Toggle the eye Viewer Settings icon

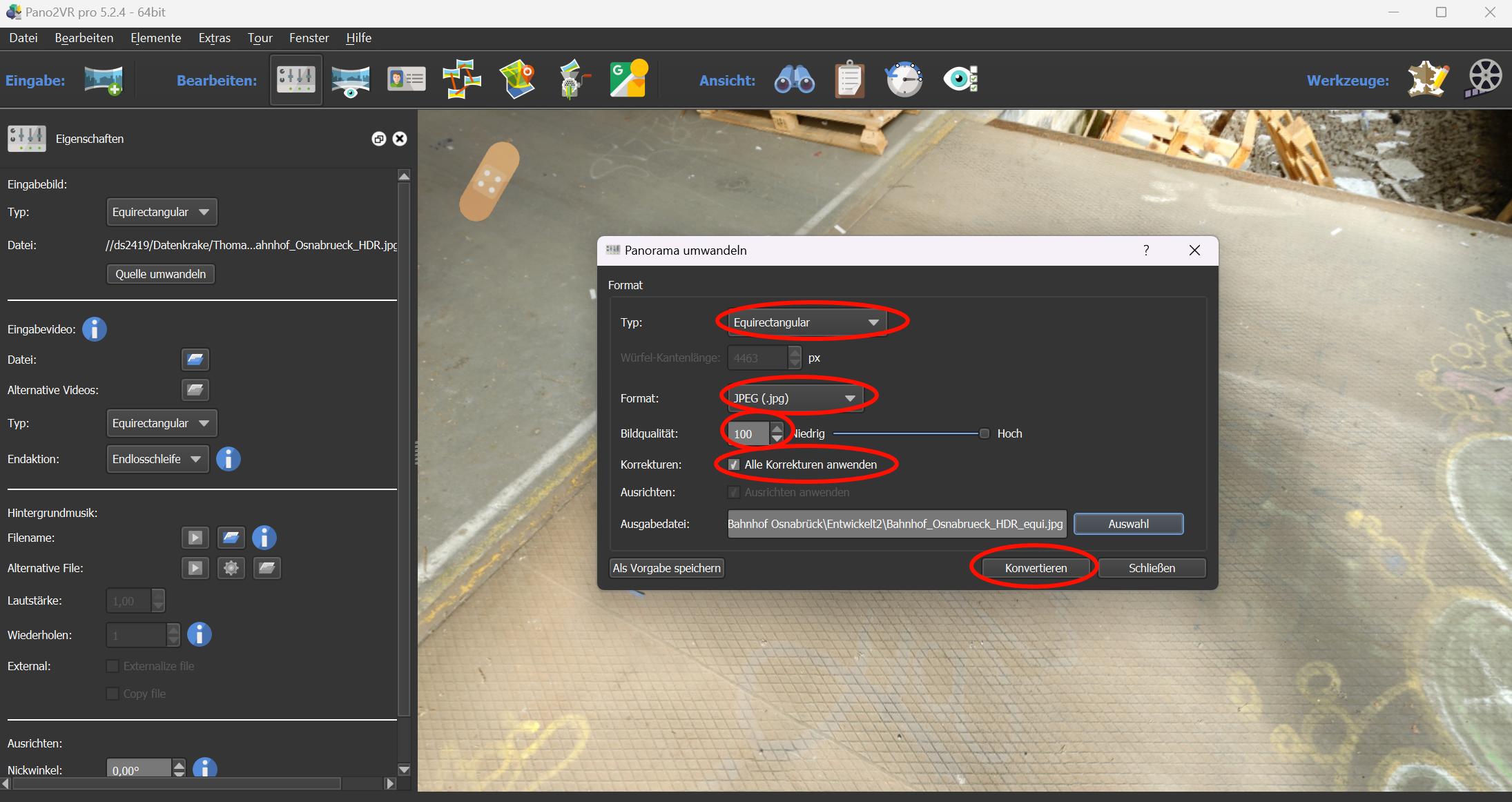pos(960,79)
